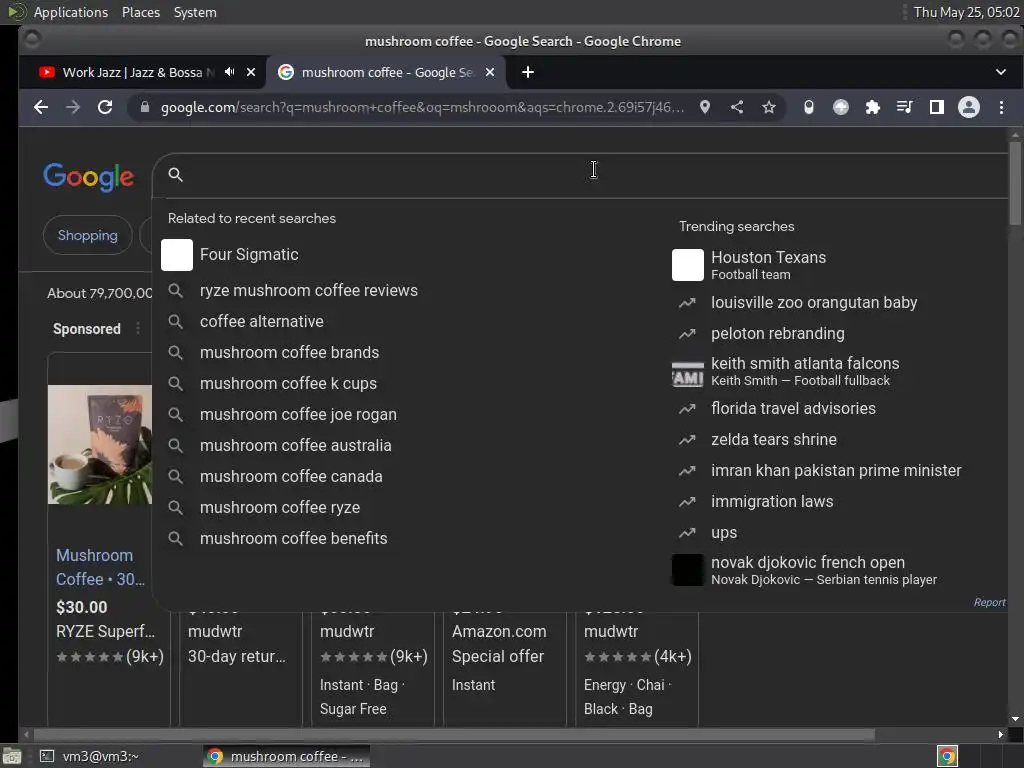Close the Work Jazz YouTube tab

(x=251, y=72)
